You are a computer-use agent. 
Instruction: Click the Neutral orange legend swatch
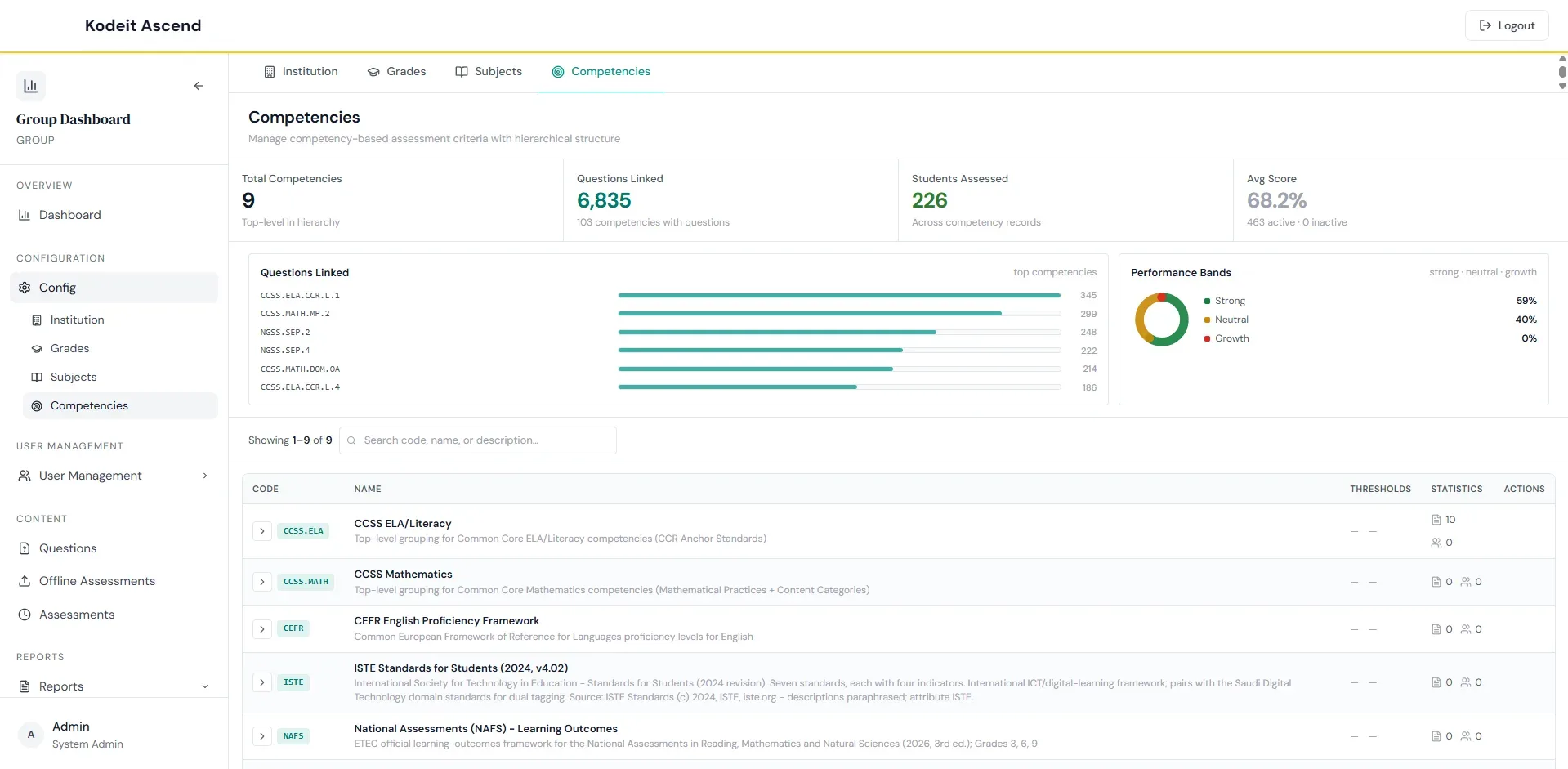[x=1207, y=320]
